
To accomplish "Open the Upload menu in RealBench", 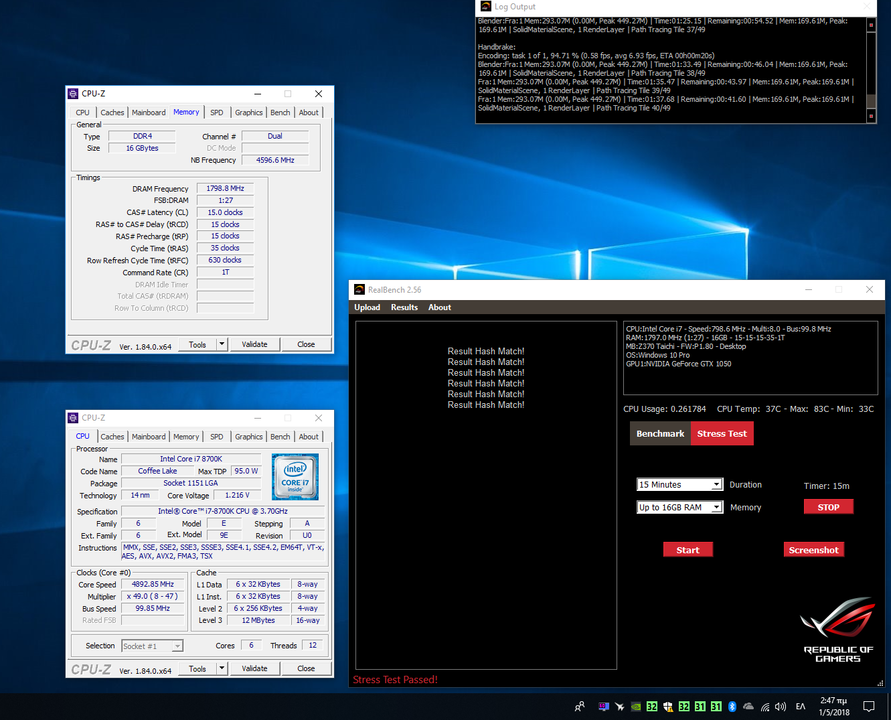I will tap(367, 307).
